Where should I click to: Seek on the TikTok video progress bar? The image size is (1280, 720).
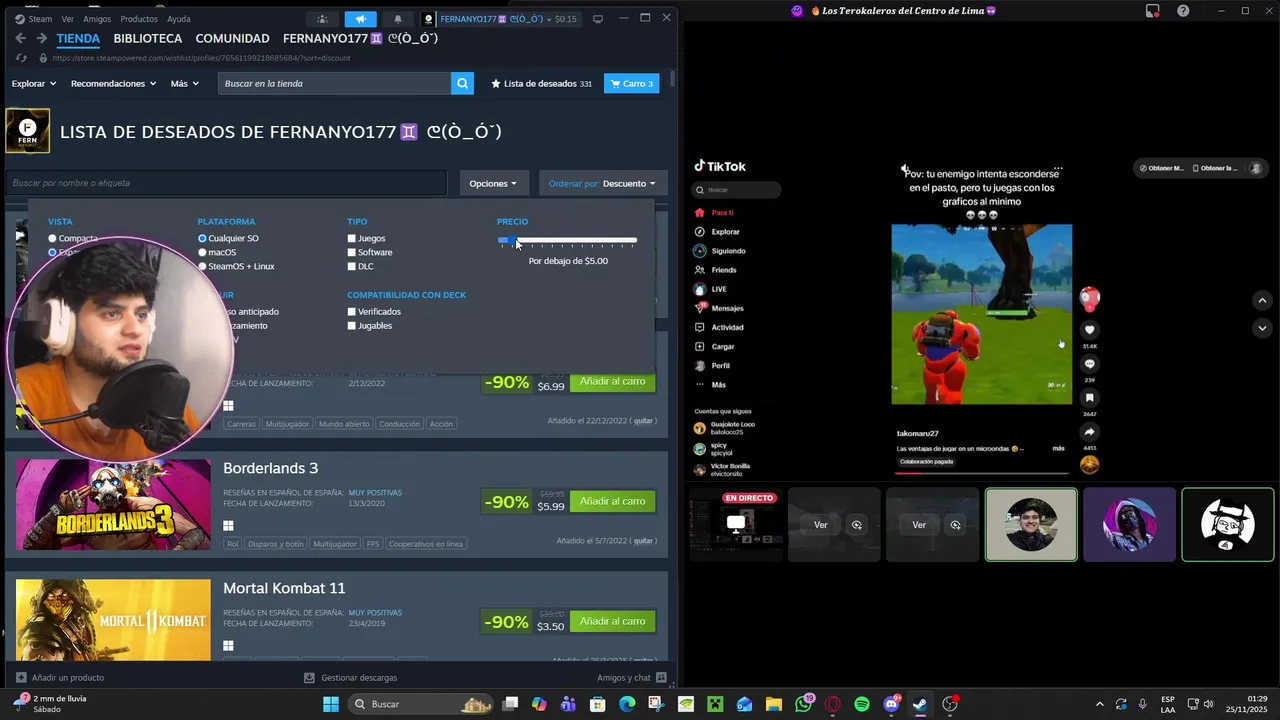(x=981, y=472)
